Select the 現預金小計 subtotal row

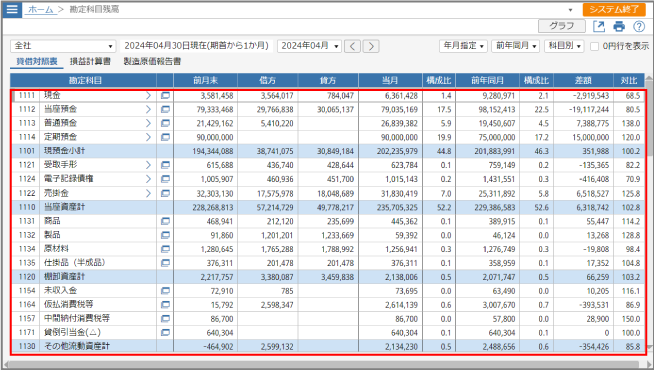point(327,151)
